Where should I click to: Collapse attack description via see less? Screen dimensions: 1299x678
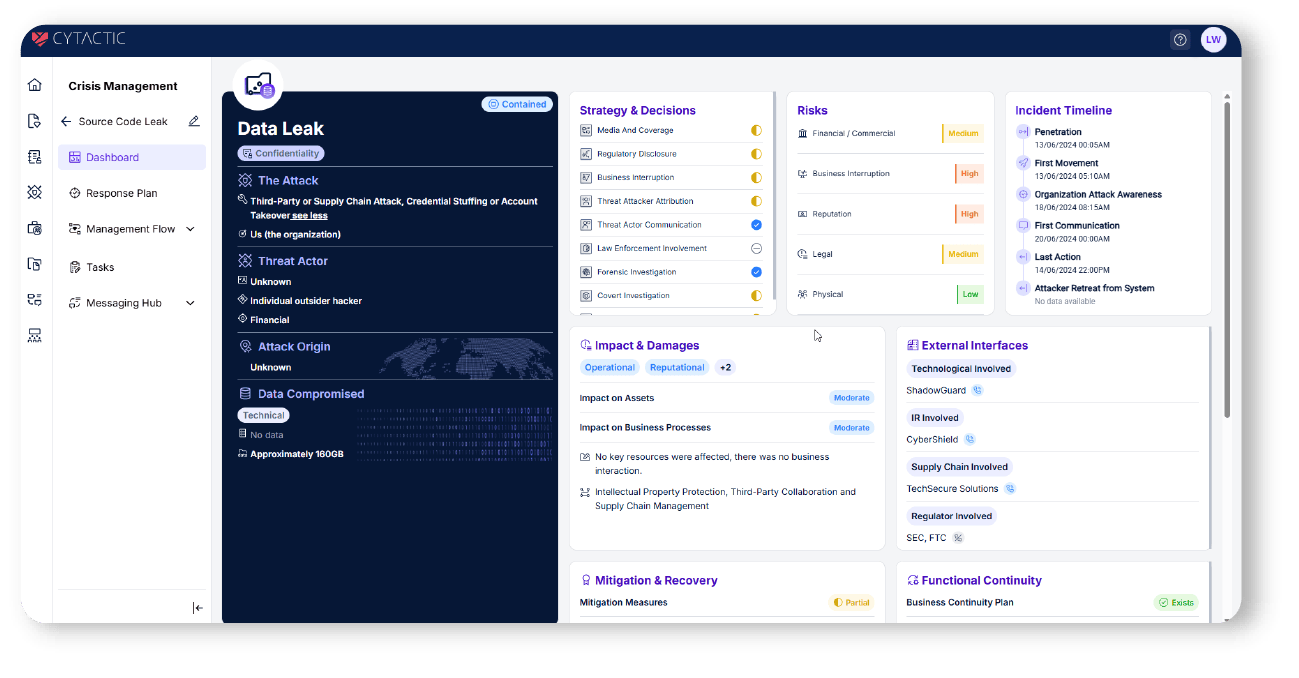pyautogui.click(x=309, y=215)
